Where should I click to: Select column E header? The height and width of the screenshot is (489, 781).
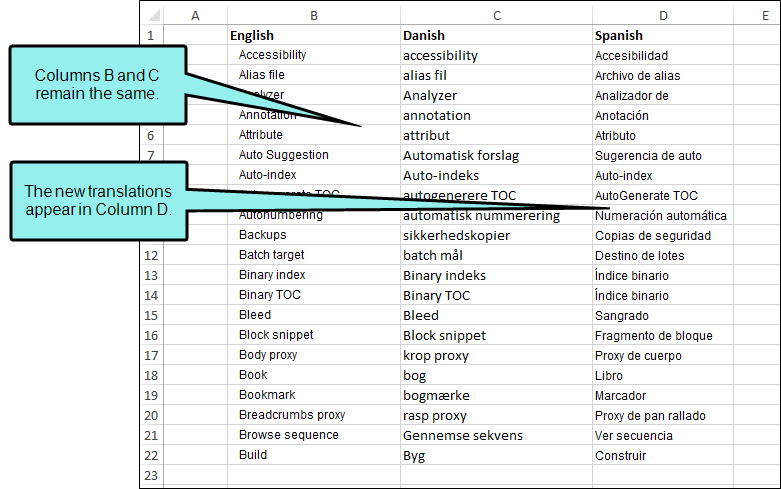(758, 15)
